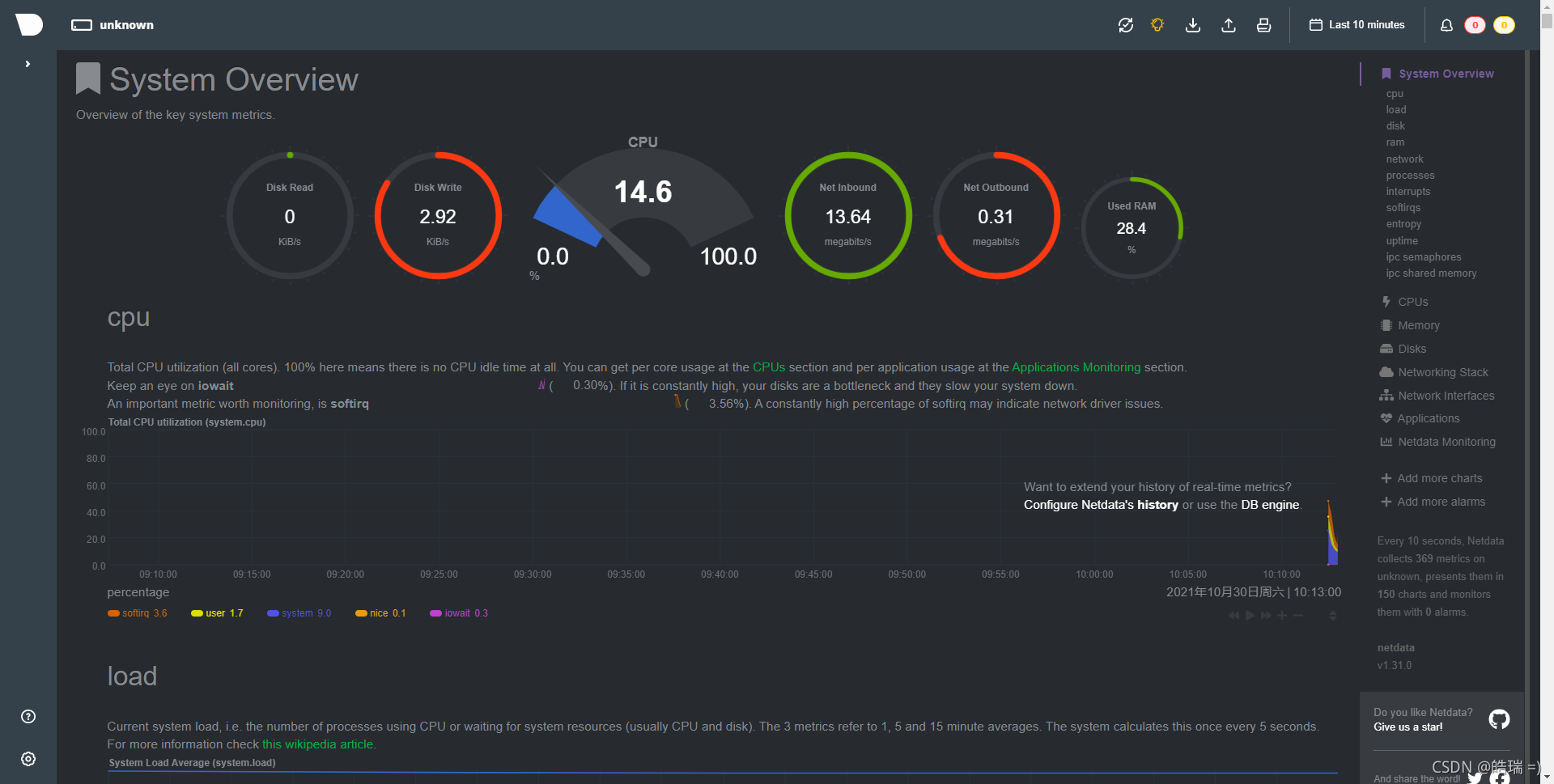Open the Memory menu section
Screen dimensions: 1554x784
click(1410, 325)
